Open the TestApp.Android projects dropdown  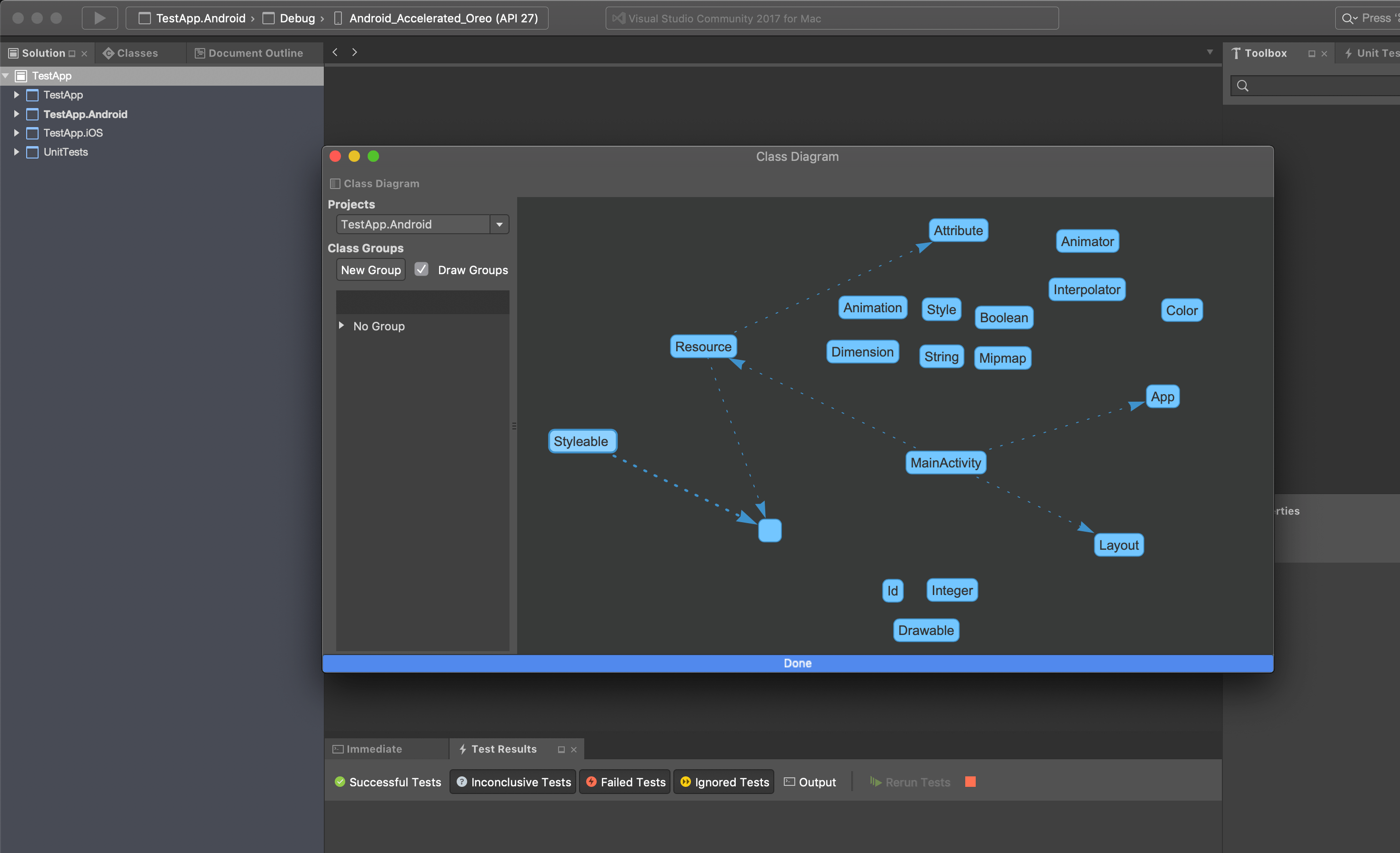499,224
